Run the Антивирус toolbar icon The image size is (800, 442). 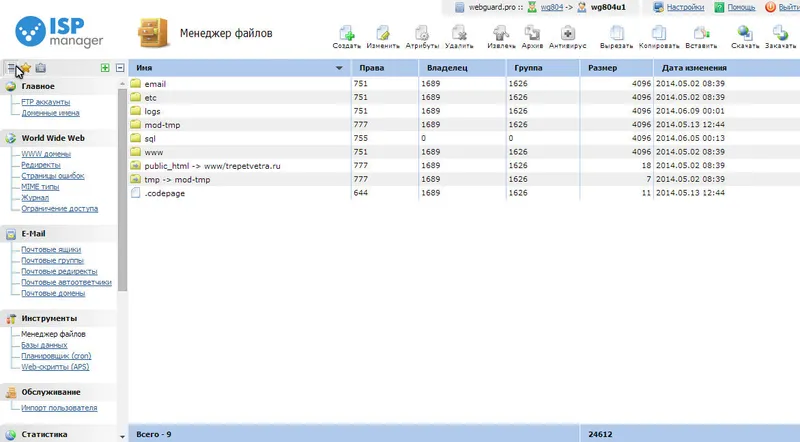click(x=567, y=34)
